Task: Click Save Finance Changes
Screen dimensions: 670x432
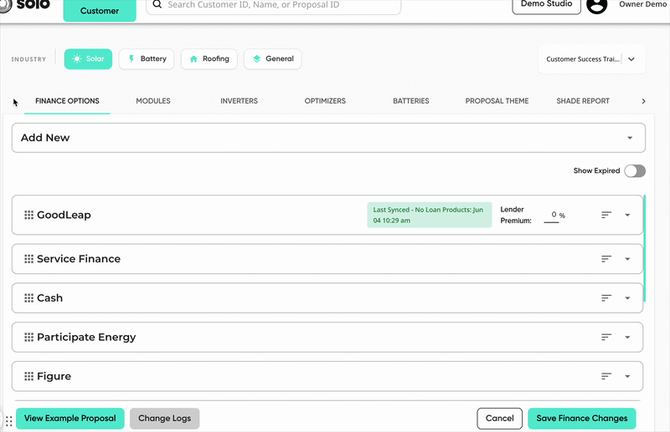Action: click(582, 418)
